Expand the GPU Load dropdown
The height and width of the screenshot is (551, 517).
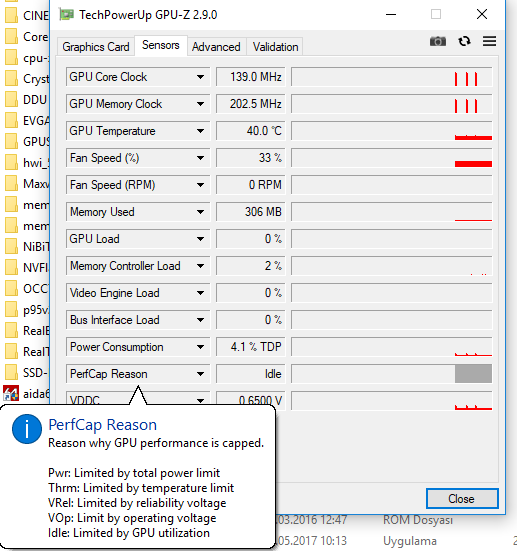pyautogui.click(x=200, y=239)
